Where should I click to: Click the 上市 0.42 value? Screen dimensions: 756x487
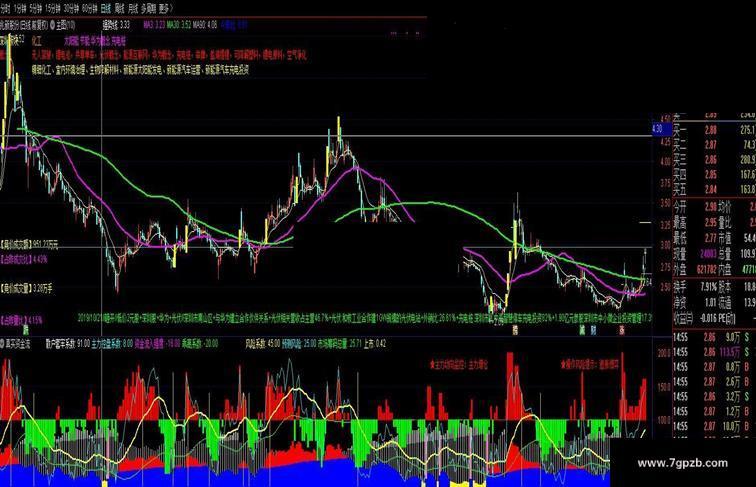tap(375, 344)
